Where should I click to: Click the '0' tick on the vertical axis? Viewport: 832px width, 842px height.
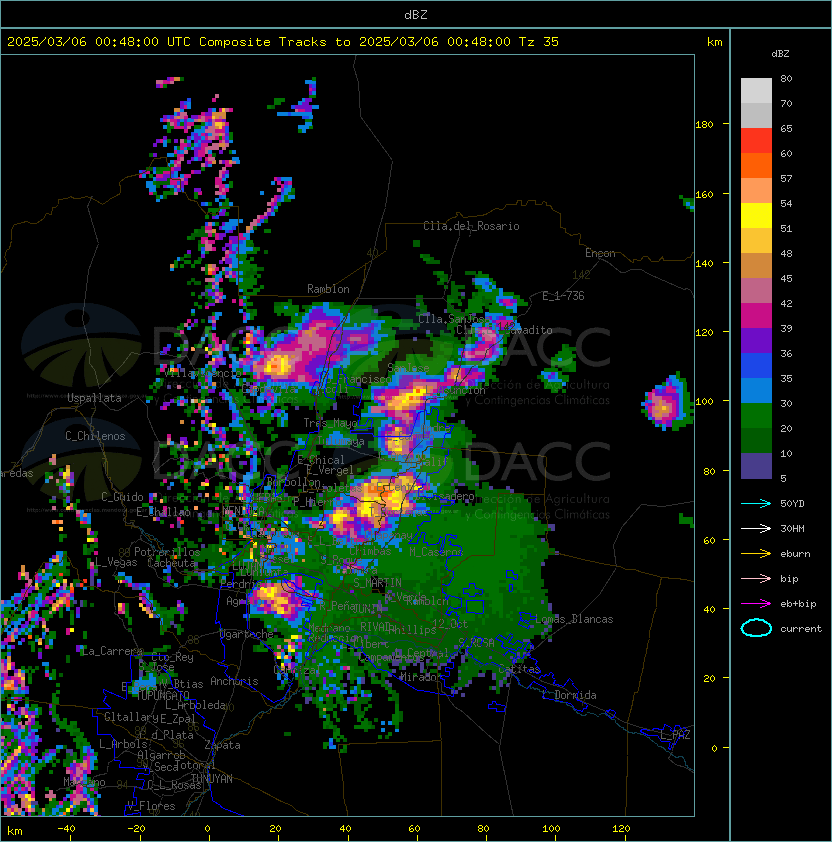tap(714, 749)
